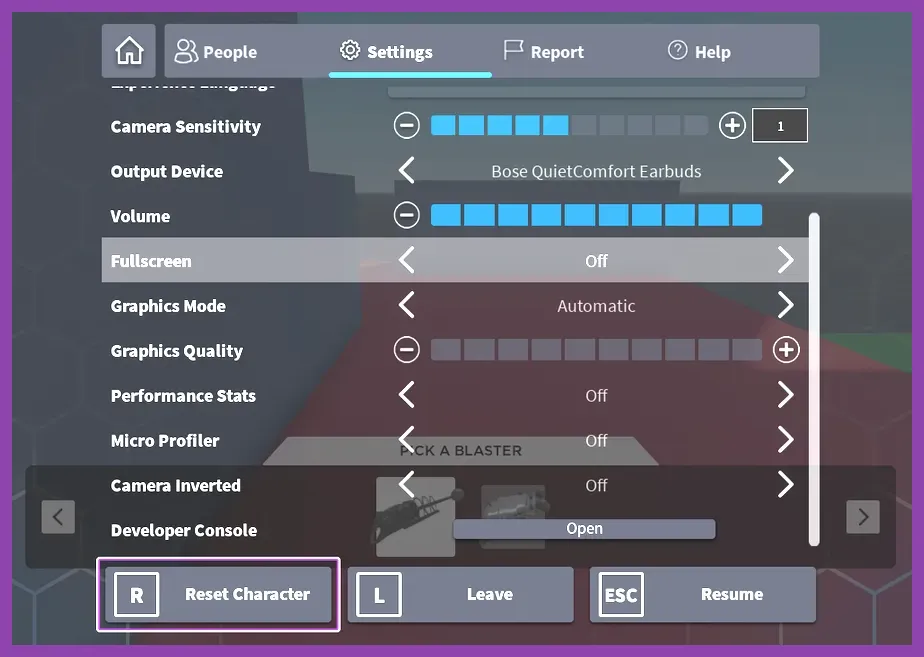
Task: Click the Automatic graphics mode value
Action: pos(596,306)
